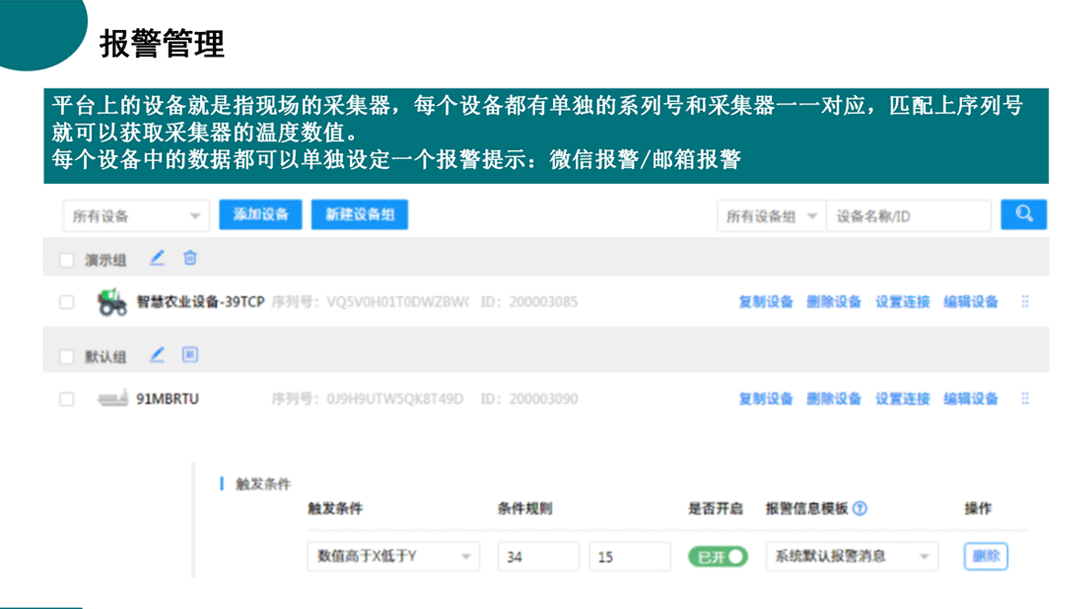Open the 所有设备 dropdown

coord(135,216)
